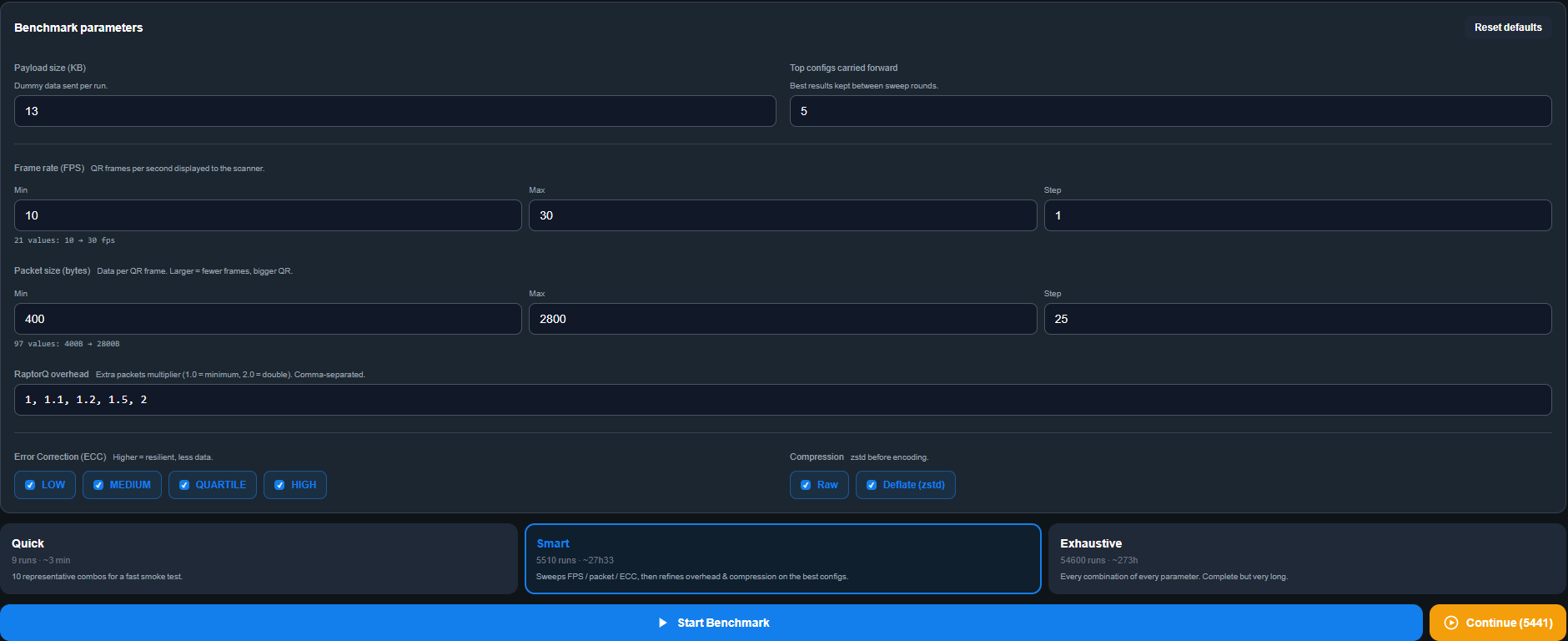1568x641 pixels.
Task: Click the 'Benchmark parameters' heading
Action: coord(78,28)
